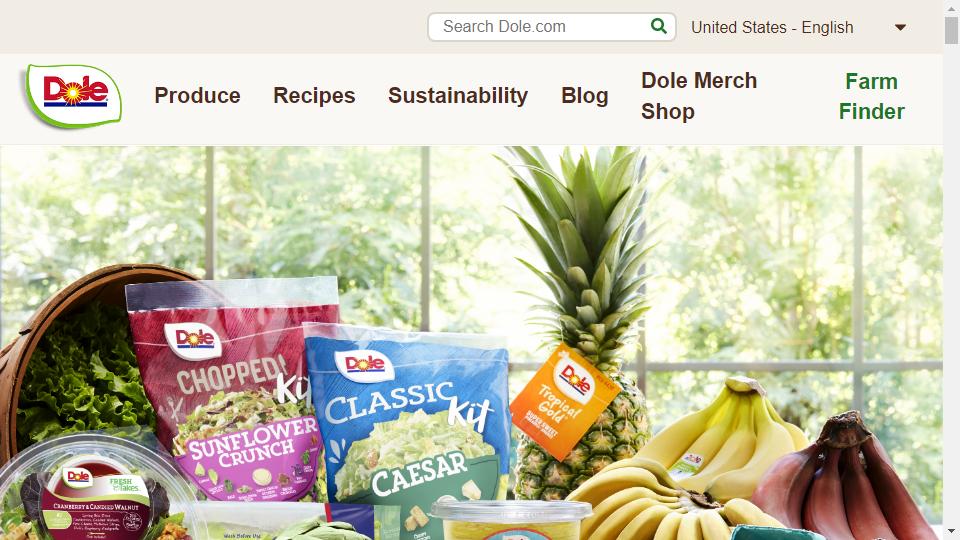This screenshot has width=960, height=540.
Task: Open the Farm Finder link
Action: coord(871,96)
